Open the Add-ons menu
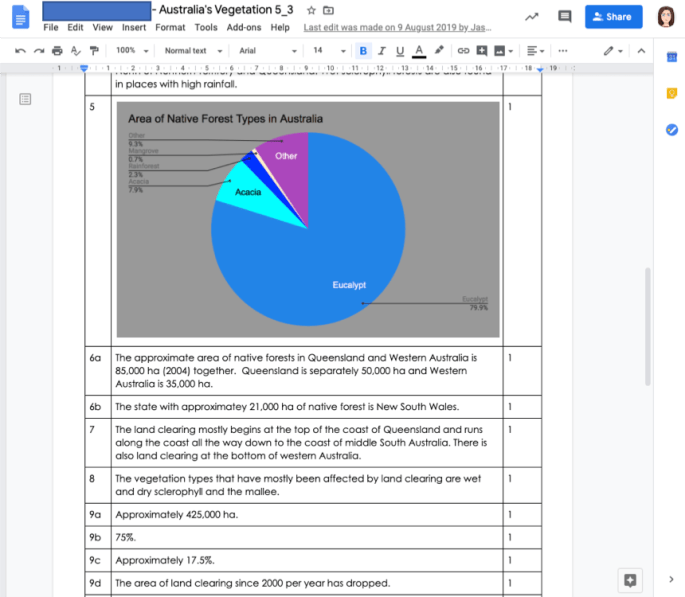The width and height of the screenshot is (685, 597). coord(244,28)
